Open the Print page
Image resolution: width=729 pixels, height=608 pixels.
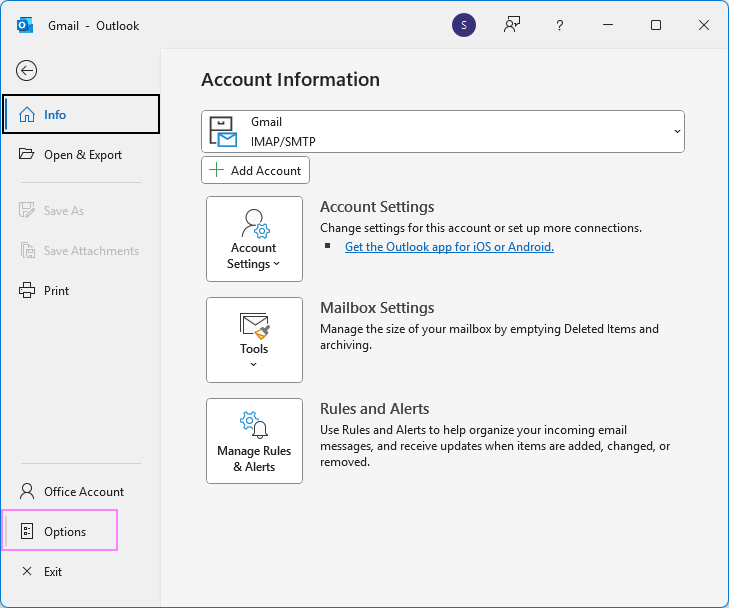click(81, 291)
